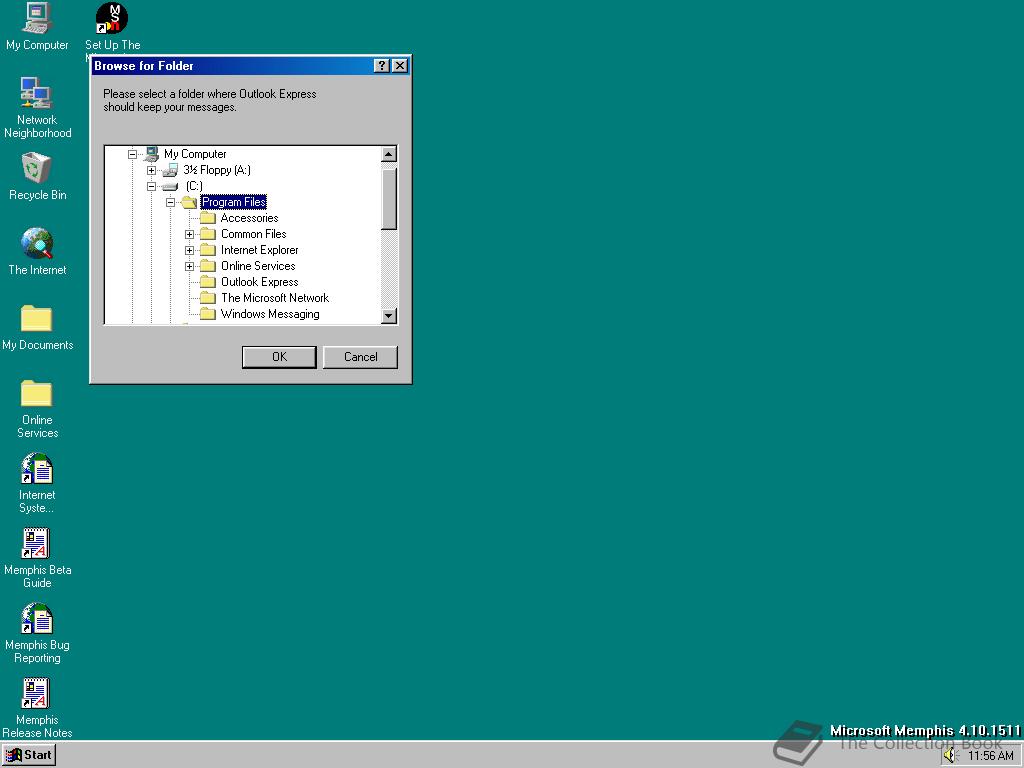This screenshot has height=768, width=1024.
Task: Select the My Documents folder icon
Action: (37, 318)
